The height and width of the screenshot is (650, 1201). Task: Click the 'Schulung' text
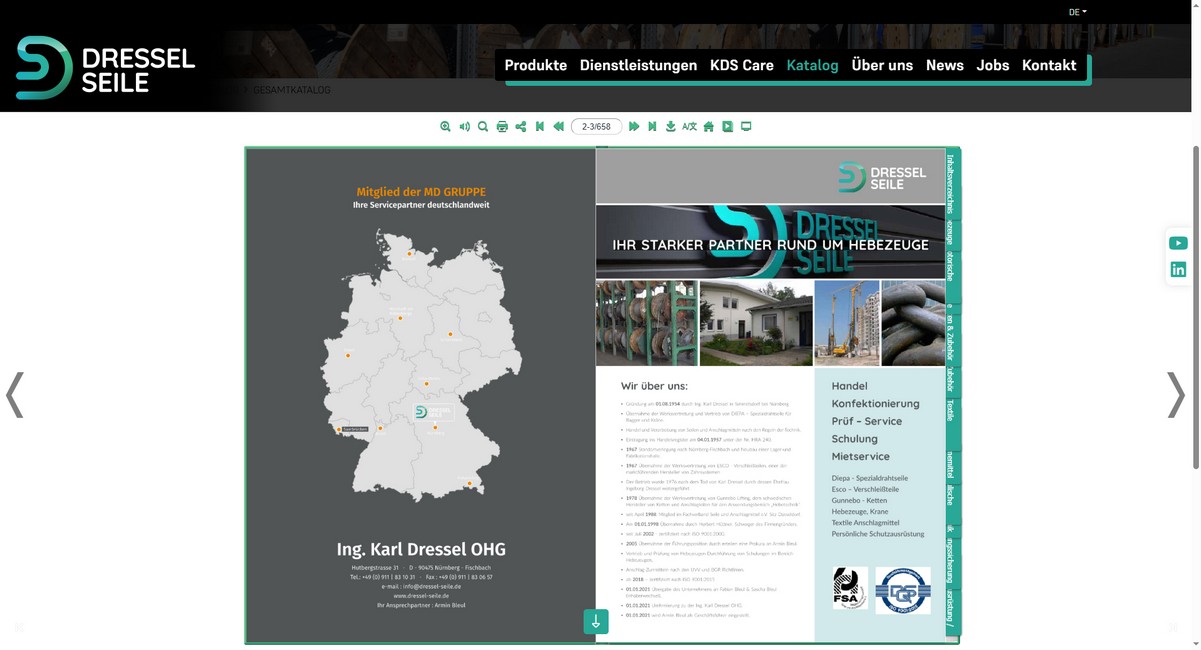(855, 439)
